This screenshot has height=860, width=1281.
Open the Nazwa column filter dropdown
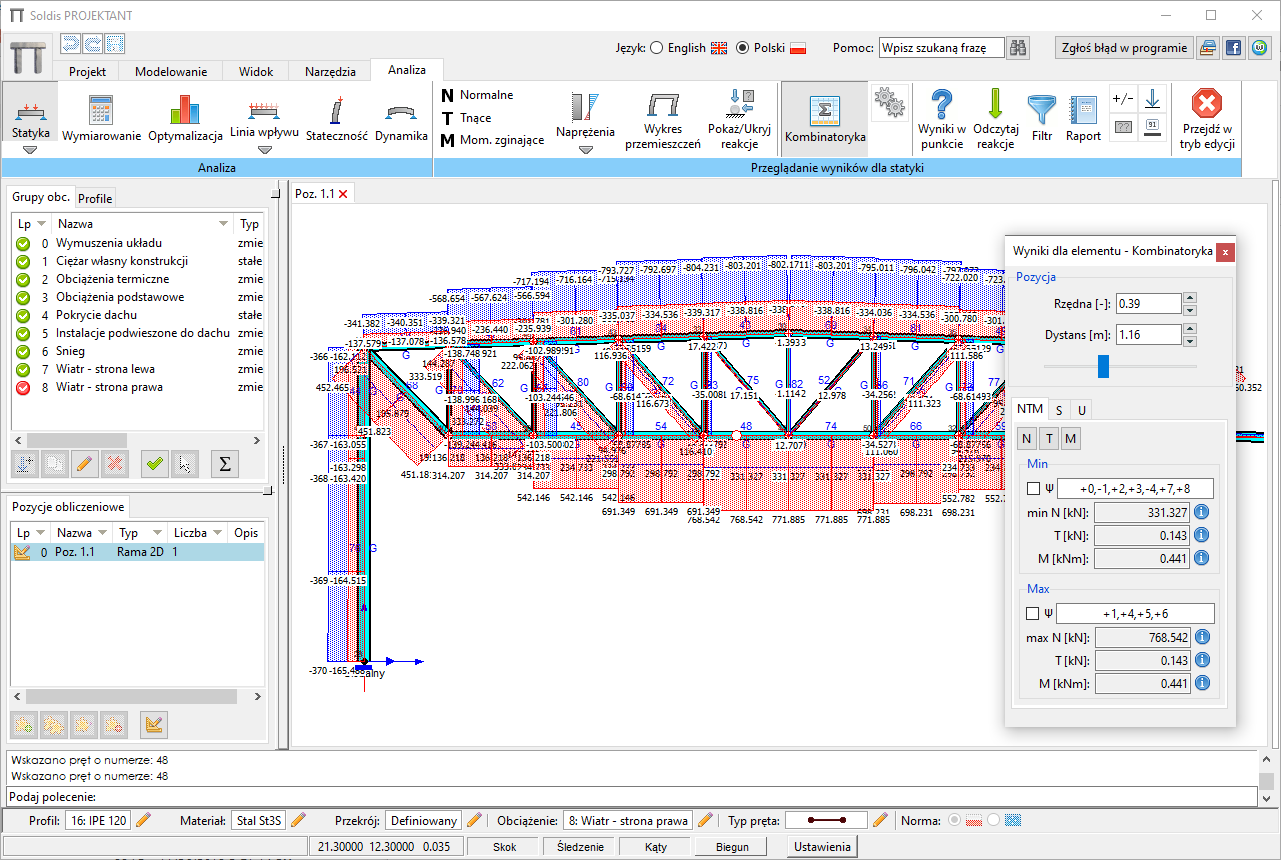tap(223, 224)
